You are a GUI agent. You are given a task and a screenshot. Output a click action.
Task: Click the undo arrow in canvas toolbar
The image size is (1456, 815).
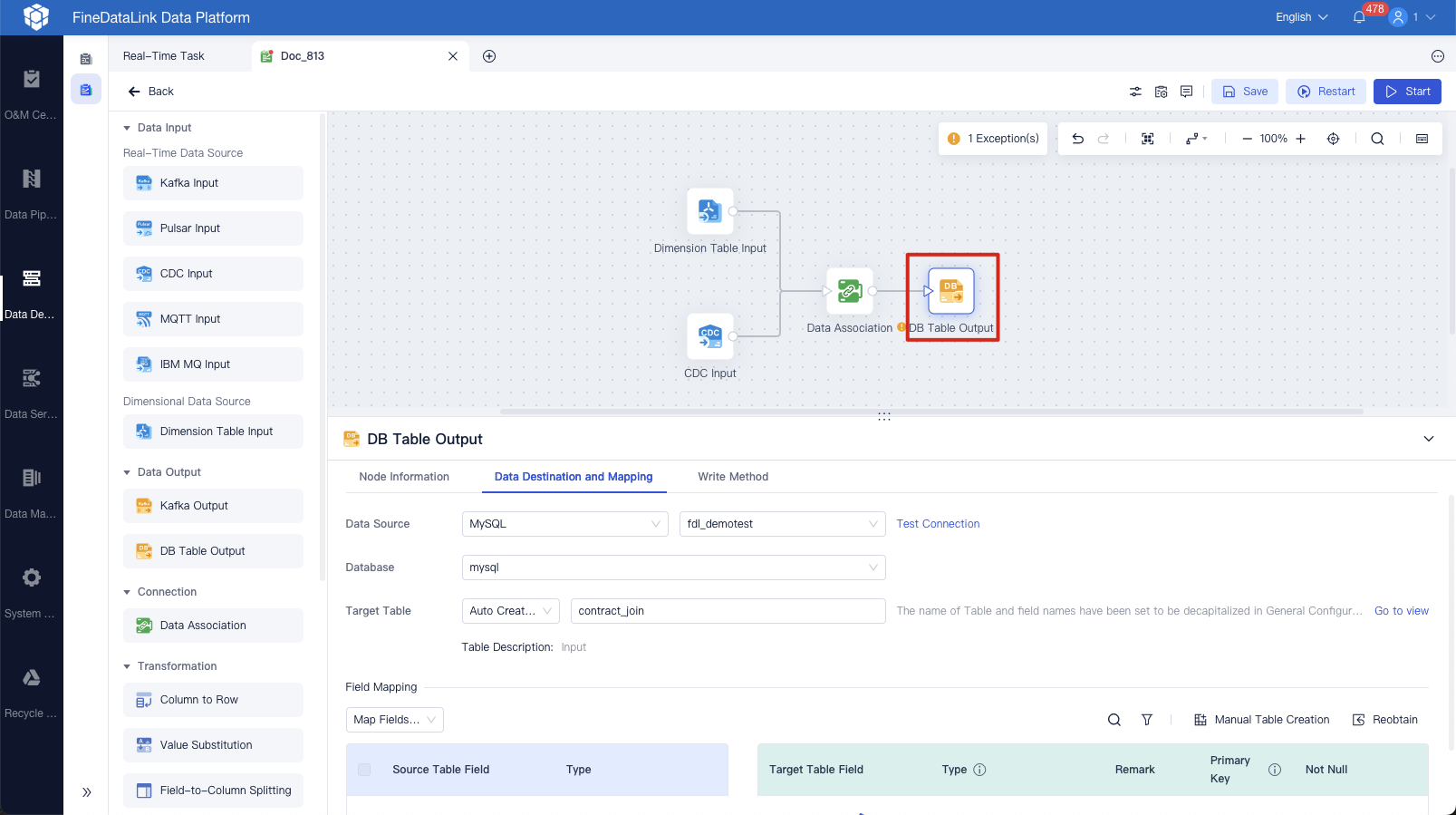coord(1077,139)
